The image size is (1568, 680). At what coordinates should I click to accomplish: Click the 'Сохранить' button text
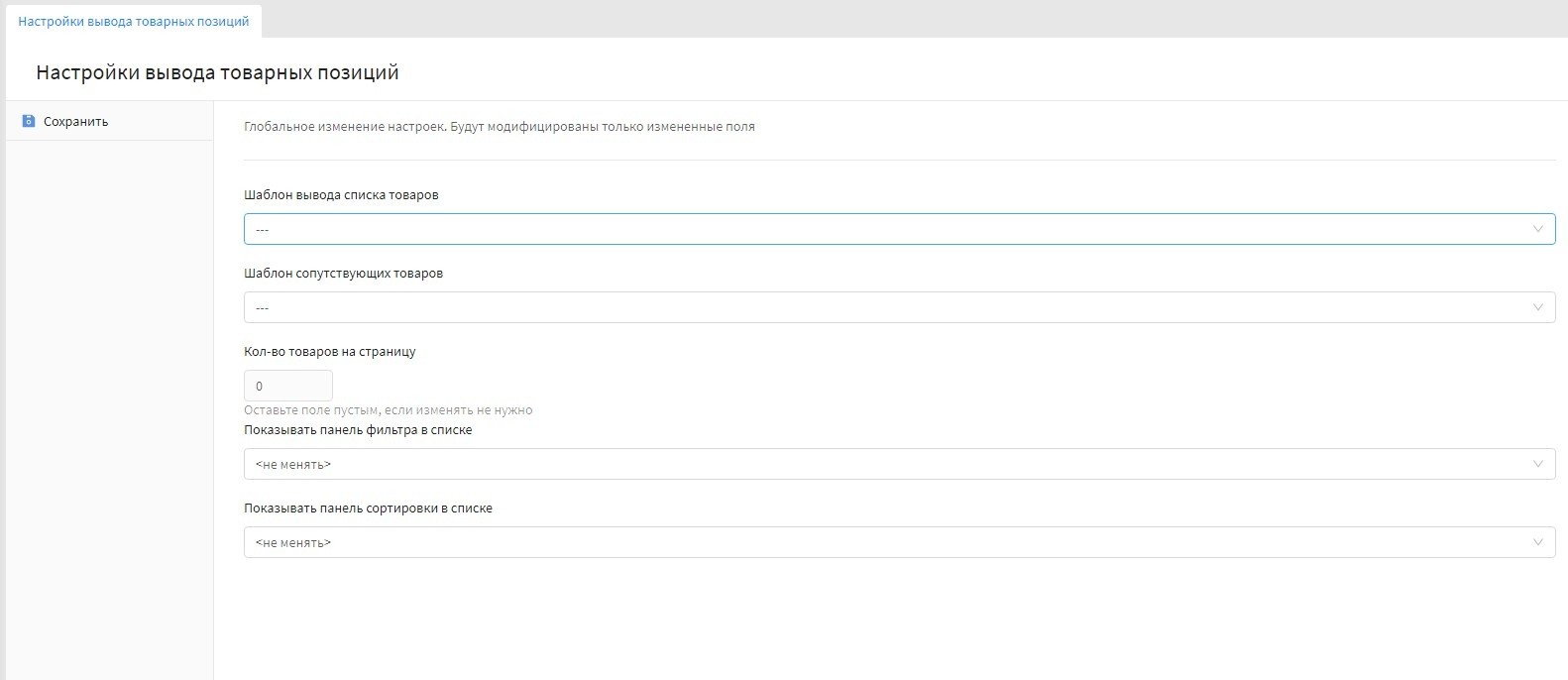pos(75,121)
